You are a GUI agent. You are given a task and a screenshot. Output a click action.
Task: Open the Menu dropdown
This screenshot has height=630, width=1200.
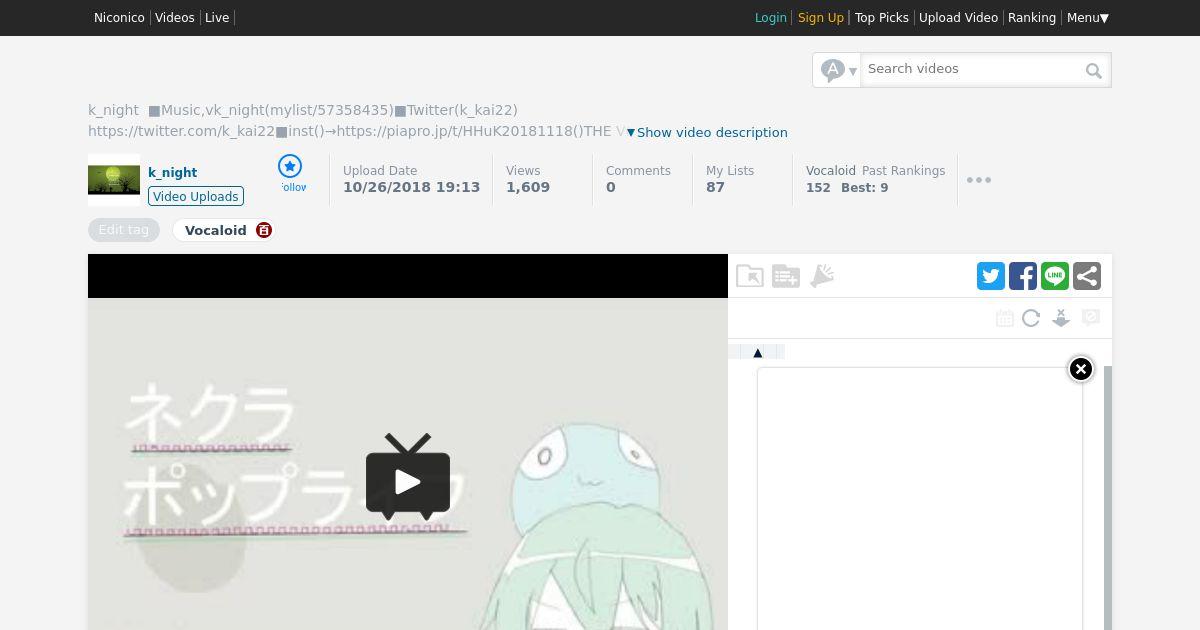(1088, 18)
